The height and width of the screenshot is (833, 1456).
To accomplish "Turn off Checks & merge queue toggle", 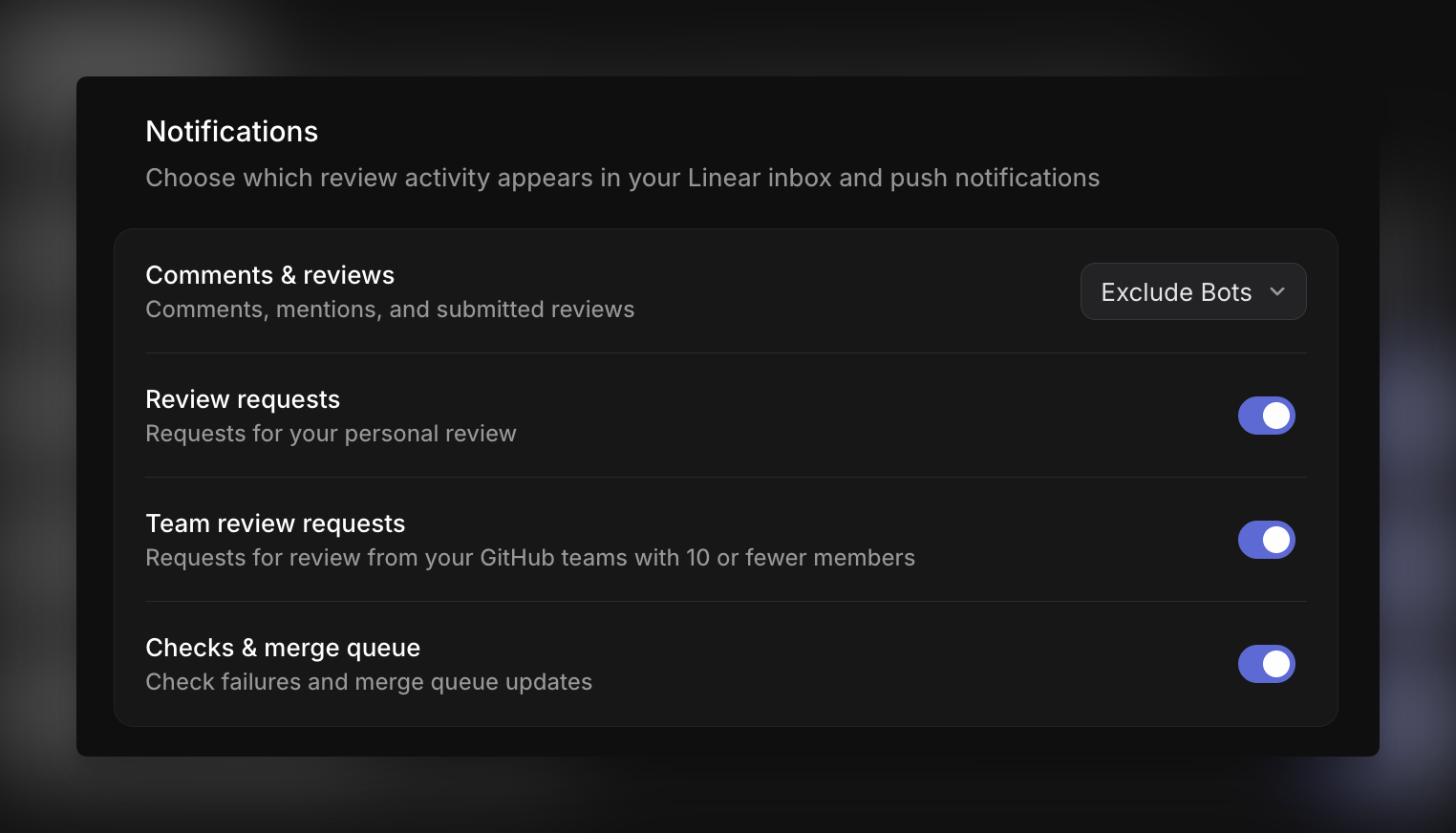I will tap(1267, 664).
